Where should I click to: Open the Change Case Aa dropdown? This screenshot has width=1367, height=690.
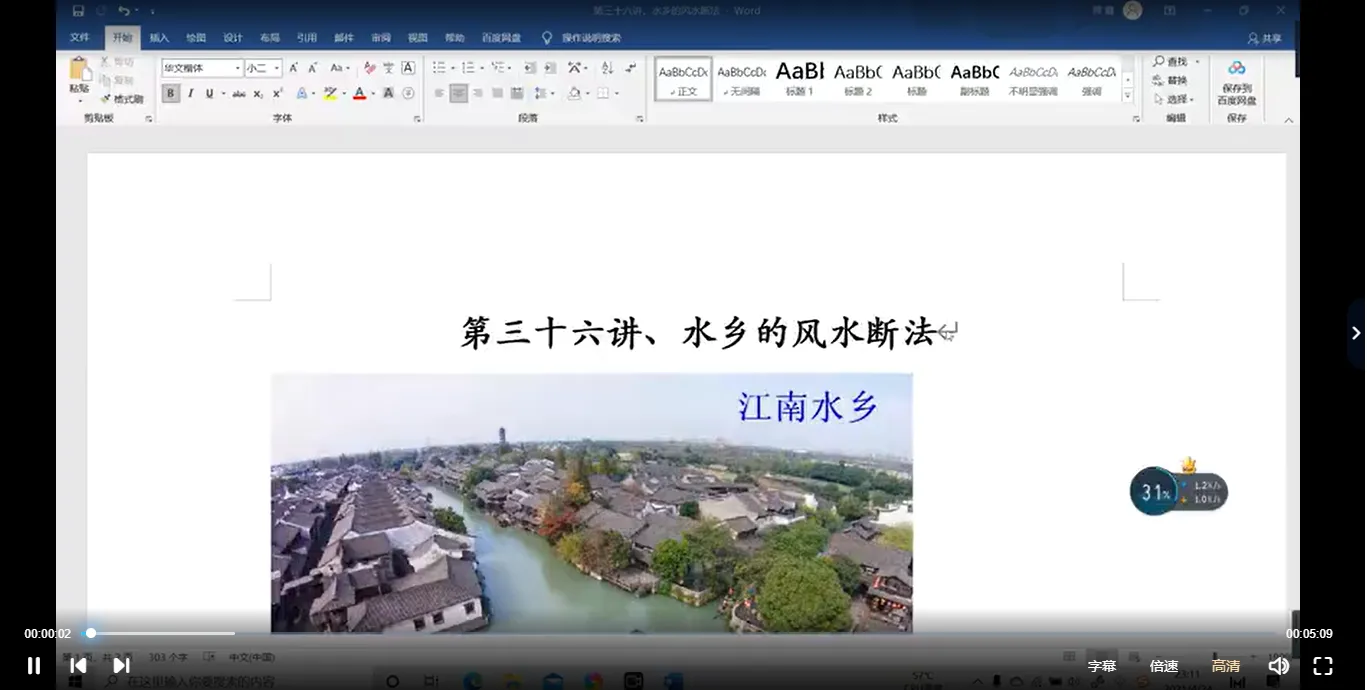(x=339, y=68)
